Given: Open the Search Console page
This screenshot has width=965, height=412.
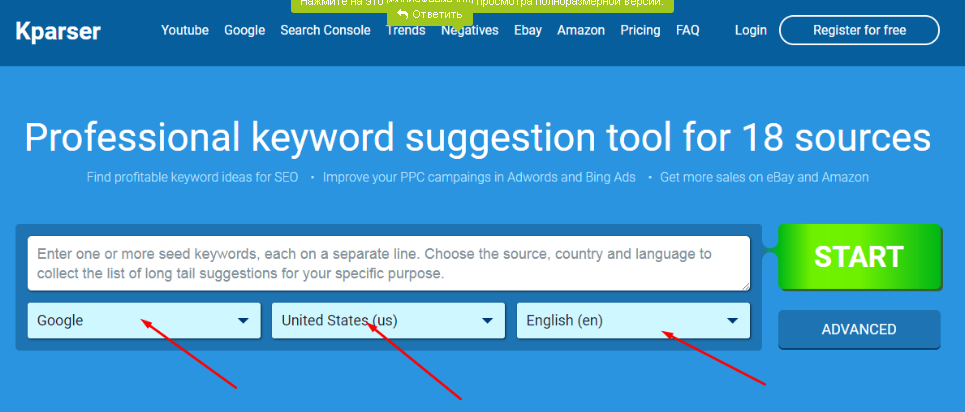Looking at the screenshot, I should click(x=325, y=30).
